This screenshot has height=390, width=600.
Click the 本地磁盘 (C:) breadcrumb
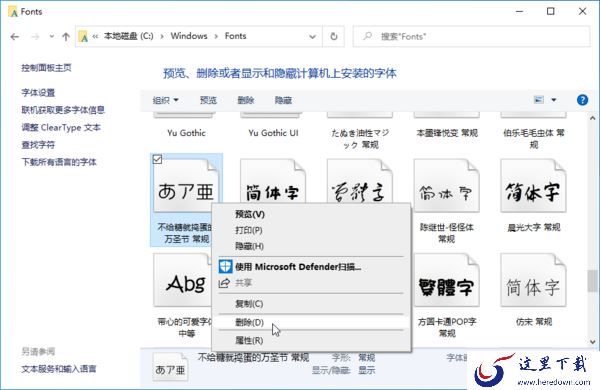tap(129, 36)
